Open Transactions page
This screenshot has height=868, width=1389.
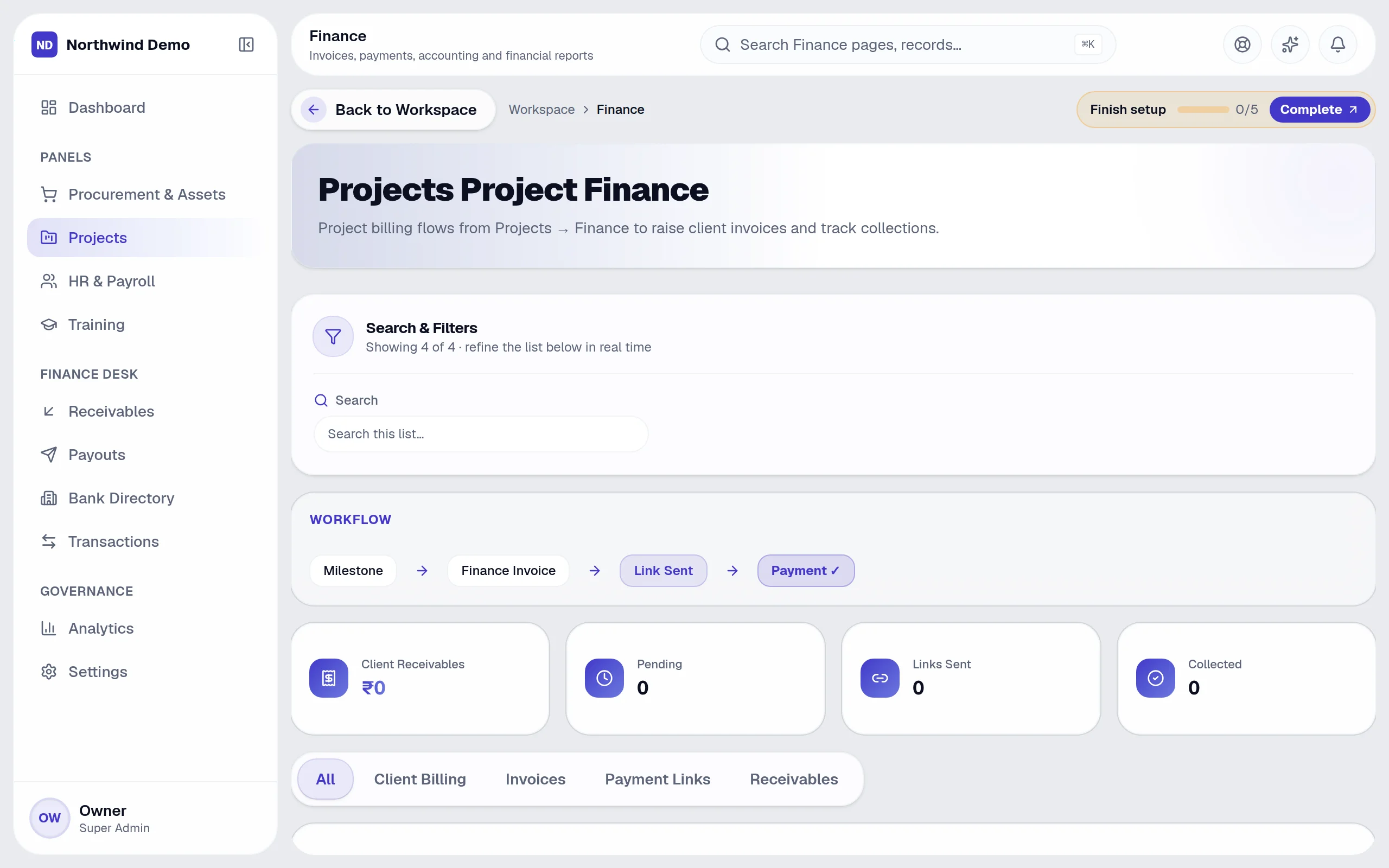[x=144, y=541]
